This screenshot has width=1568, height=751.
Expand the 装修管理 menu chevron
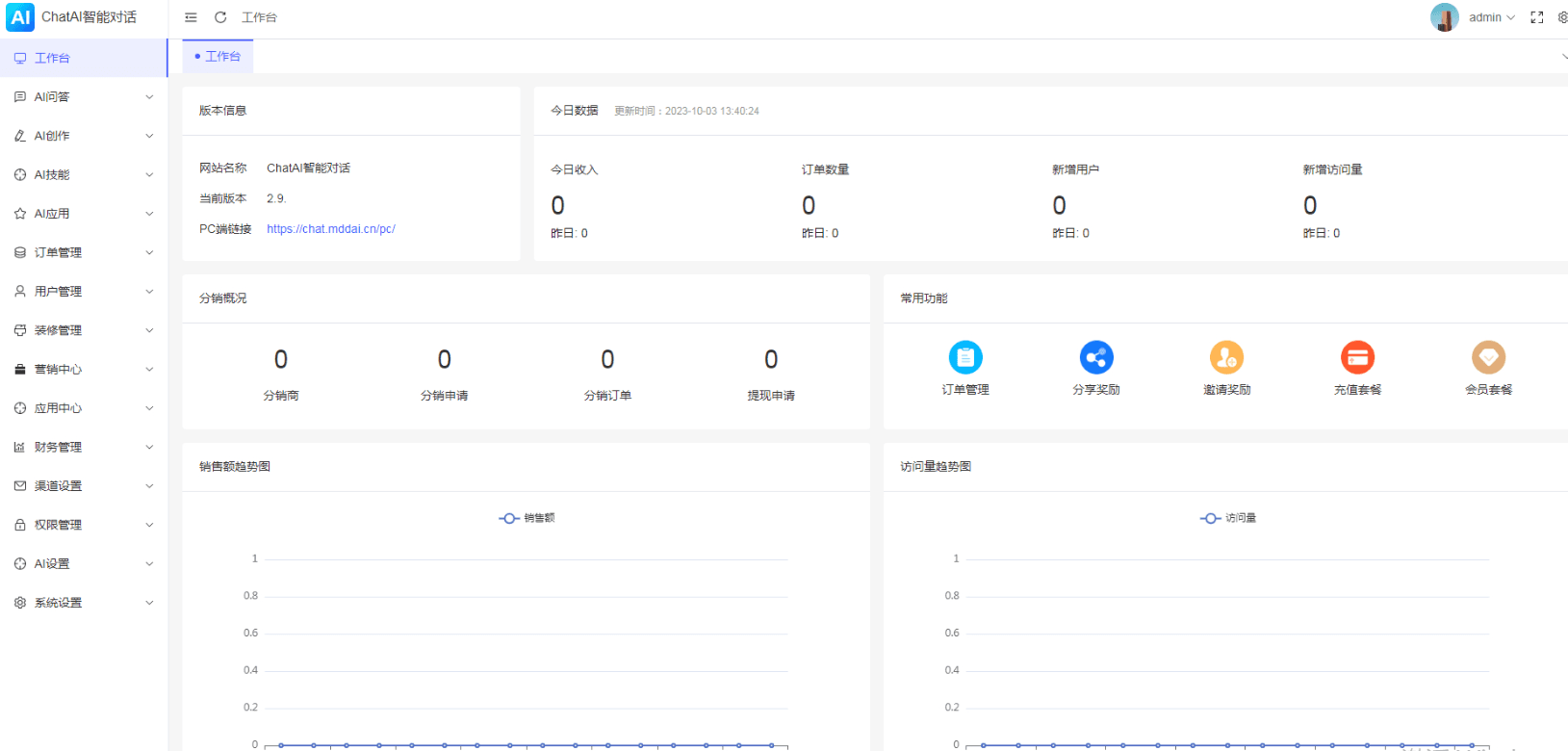tap(149, 330)
